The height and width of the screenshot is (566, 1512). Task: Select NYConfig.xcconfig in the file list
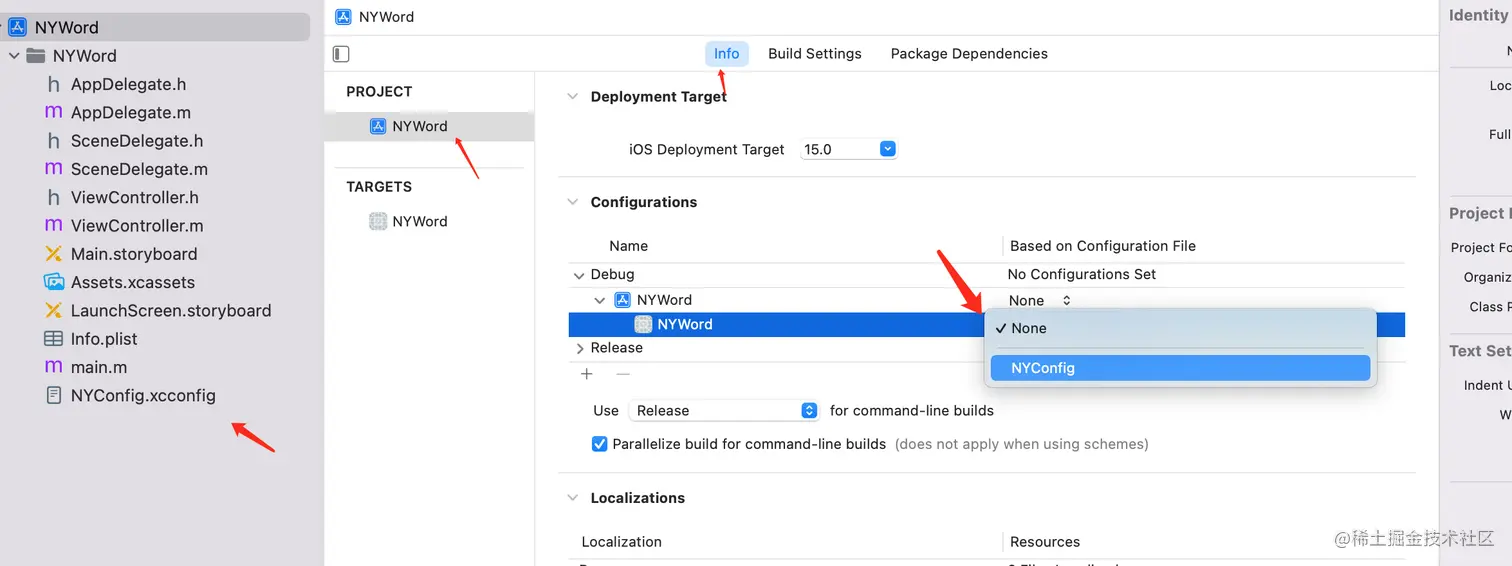(x=143, y=395)
